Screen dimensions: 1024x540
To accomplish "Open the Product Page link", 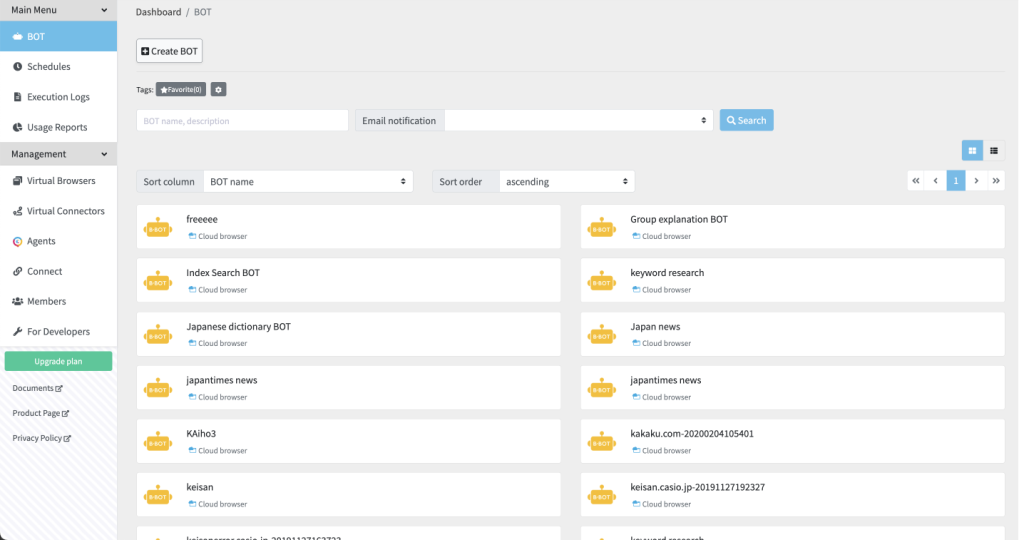I will point(40,413).
